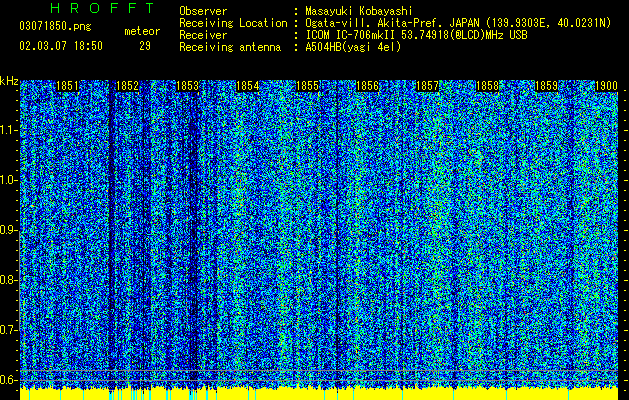Click the 0.8 kHz axis label
Image resolution: width=629 pixels, height=400 pixels.
[8, 280]
